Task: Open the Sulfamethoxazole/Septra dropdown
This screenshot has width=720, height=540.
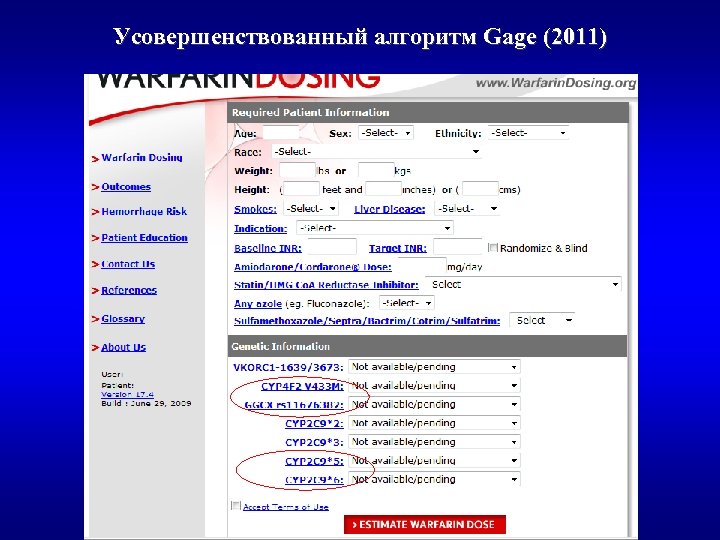Action: tap(542, 321)
